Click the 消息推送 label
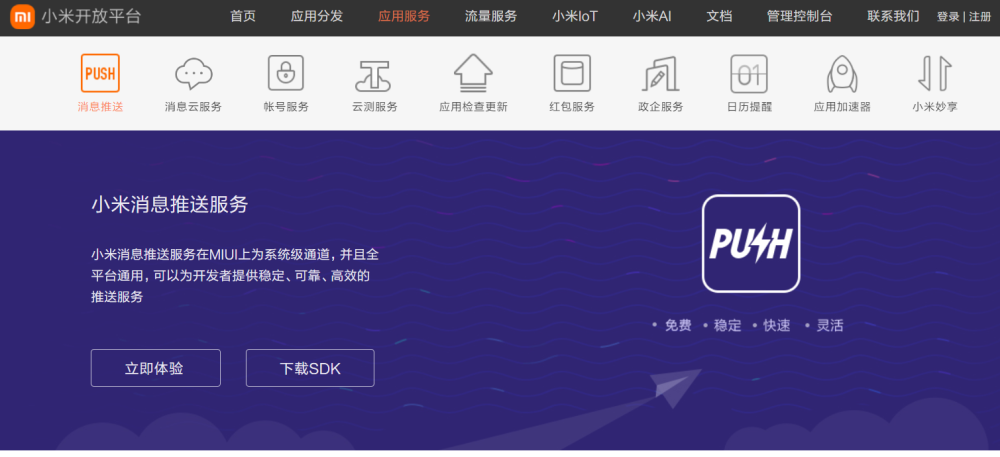1000x457 pixels. 100,107
